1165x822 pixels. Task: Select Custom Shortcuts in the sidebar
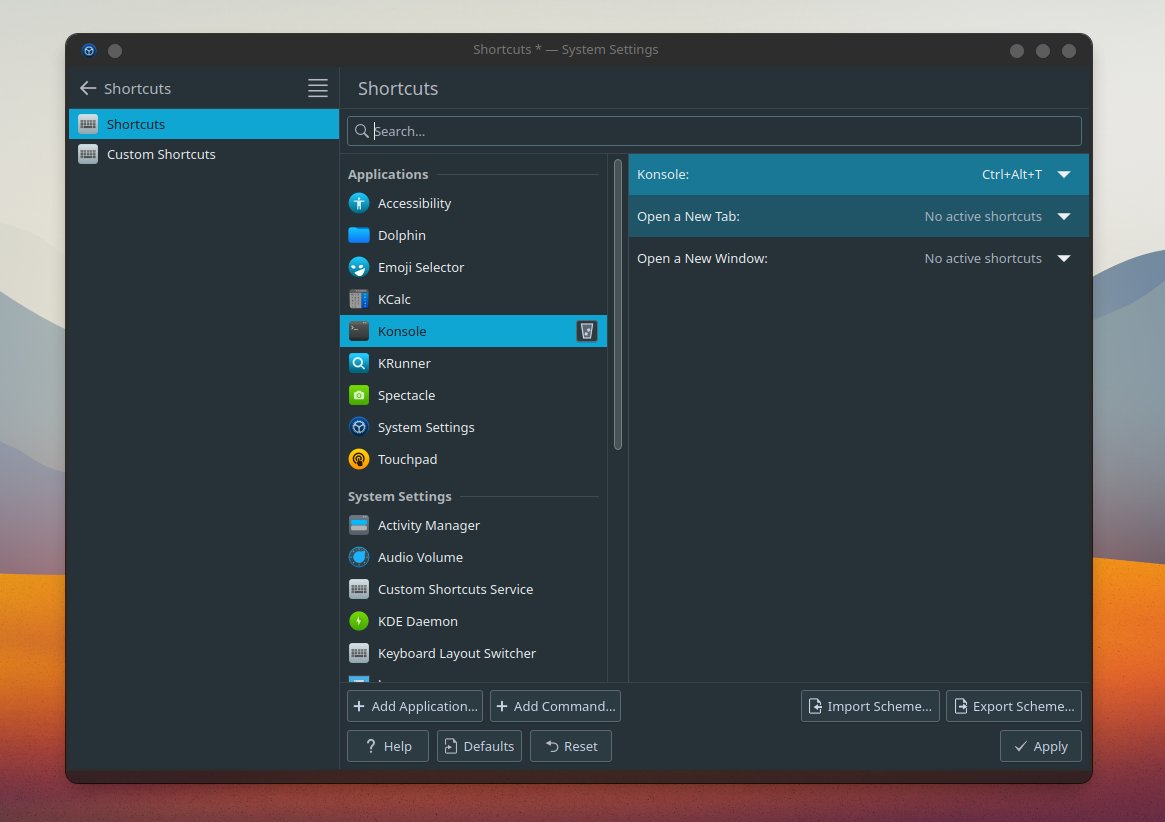tap(204, 155)
